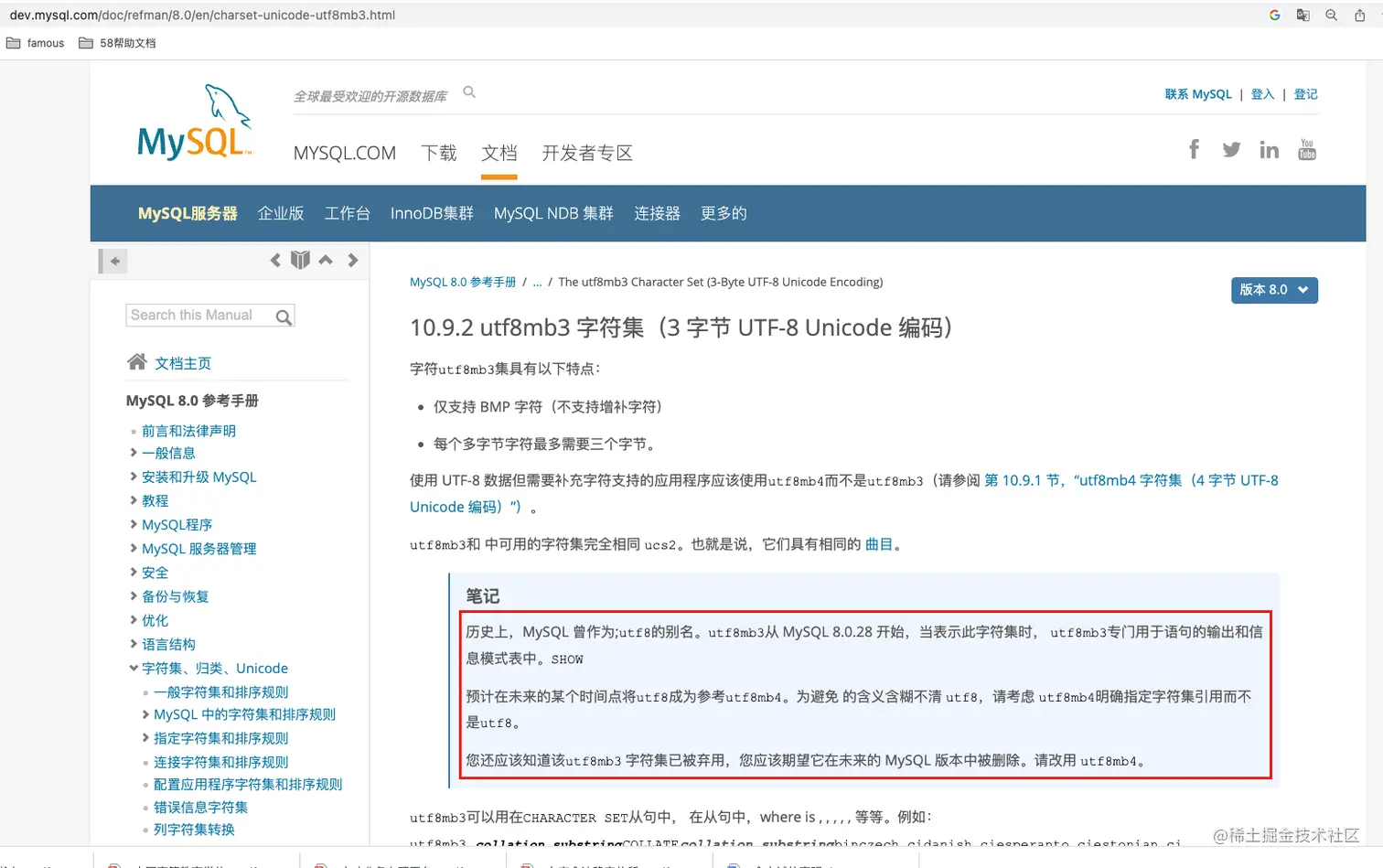This screenshot has width=1383, height=868.
Task: Expand the 安全 section
Action: (x=134, y=572)
